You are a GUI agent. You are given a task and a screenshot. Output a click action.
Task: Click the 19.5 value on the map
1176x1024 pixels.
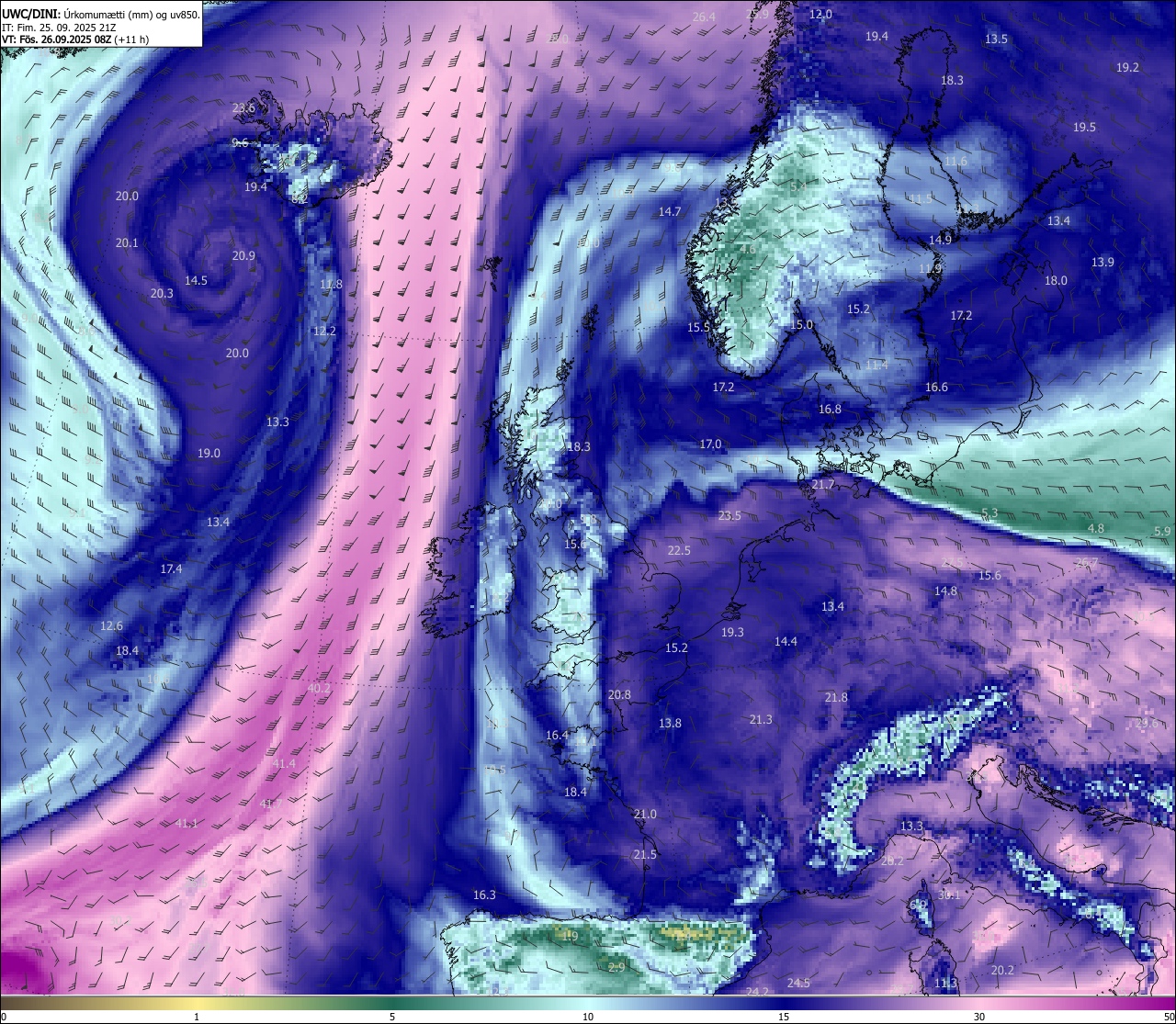pyautogui.click(x=1085, y=127)
